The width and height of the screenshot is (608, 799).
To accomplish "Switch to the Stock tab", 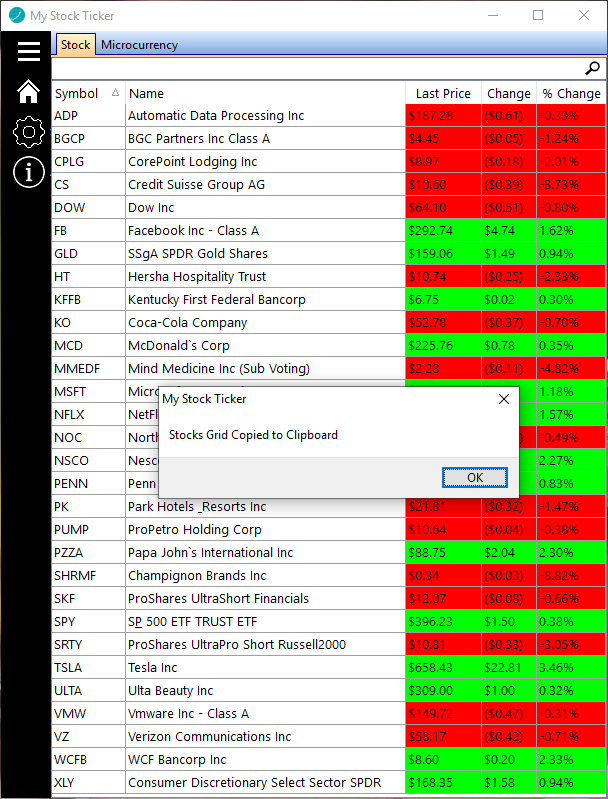I will [x=75, y=45].
